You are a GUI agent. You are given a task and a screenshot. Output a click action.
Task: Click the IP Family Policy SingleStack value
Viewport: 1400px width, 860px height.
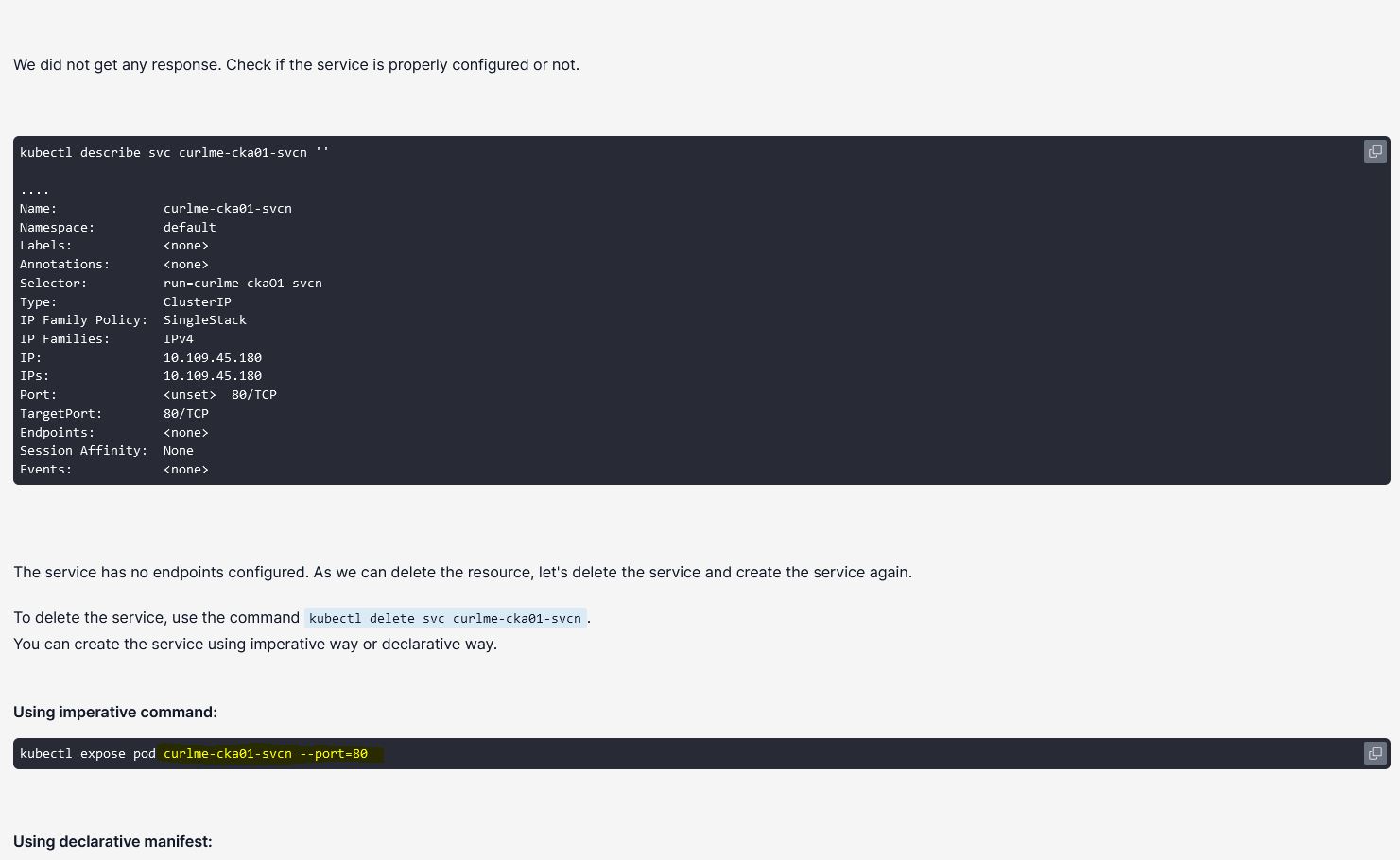(204, 320)
